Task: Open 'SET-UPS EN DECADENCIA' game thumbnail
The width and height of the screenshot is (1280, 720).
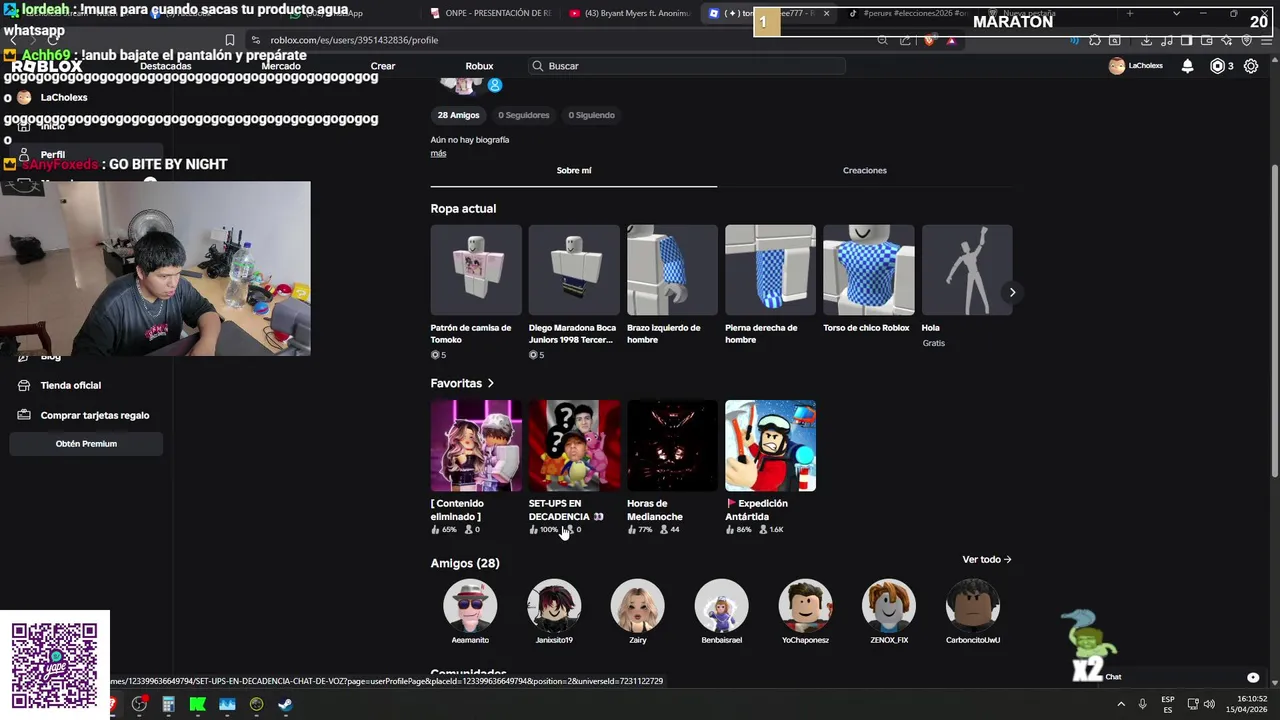Action: [x=574, y=446]
